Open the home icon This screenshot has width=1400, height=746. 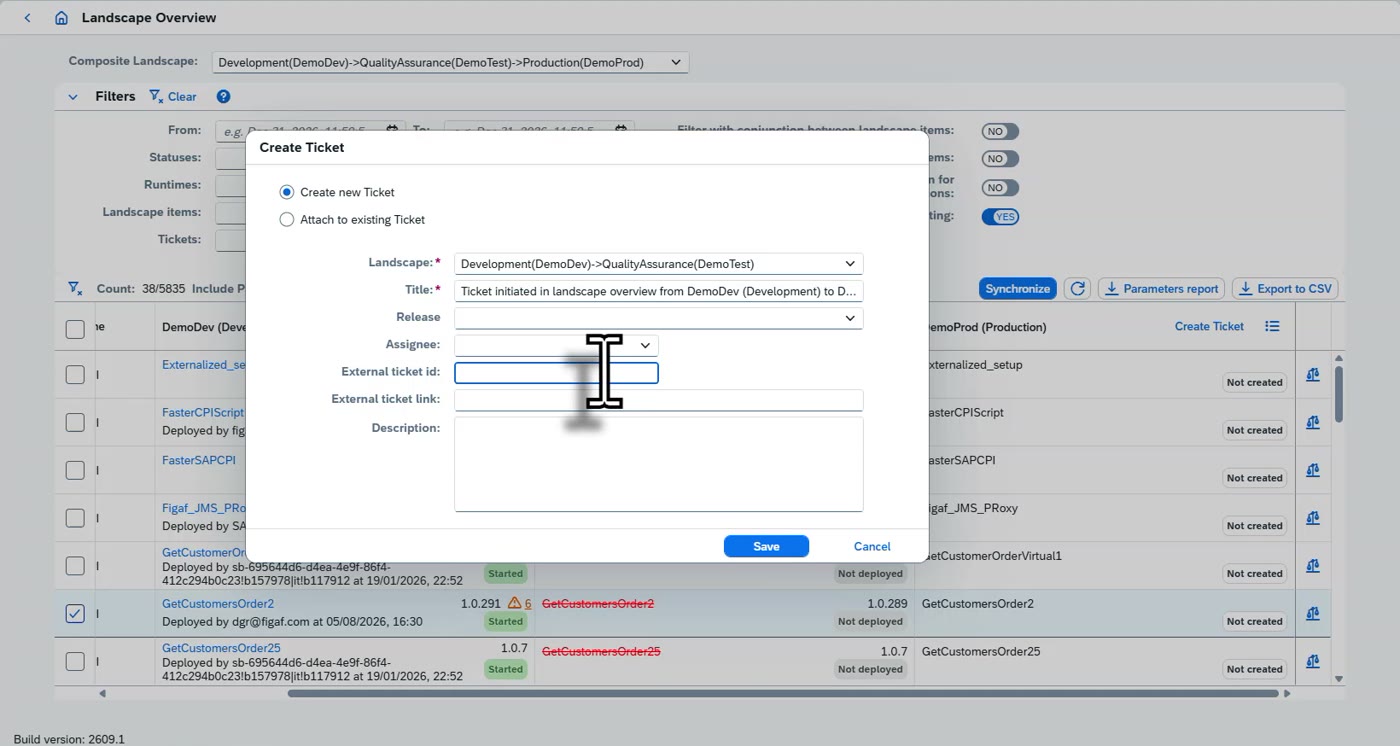pyautogui.click(x=62, y=18)
